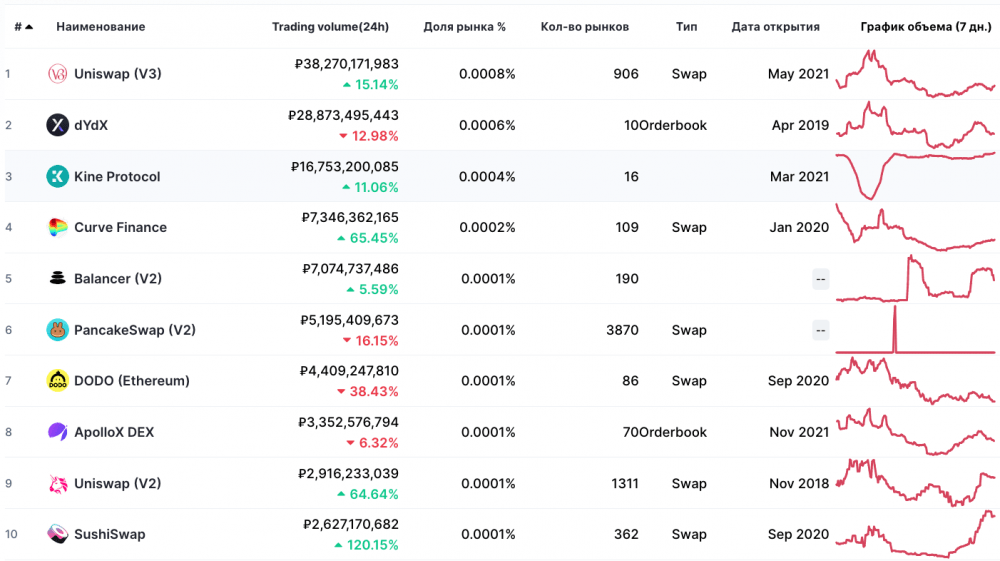Viewport: 1000px width, 561px height.
Task: Click 0.0008% market share for Uniswap (V3)
Action: [487, 74]
